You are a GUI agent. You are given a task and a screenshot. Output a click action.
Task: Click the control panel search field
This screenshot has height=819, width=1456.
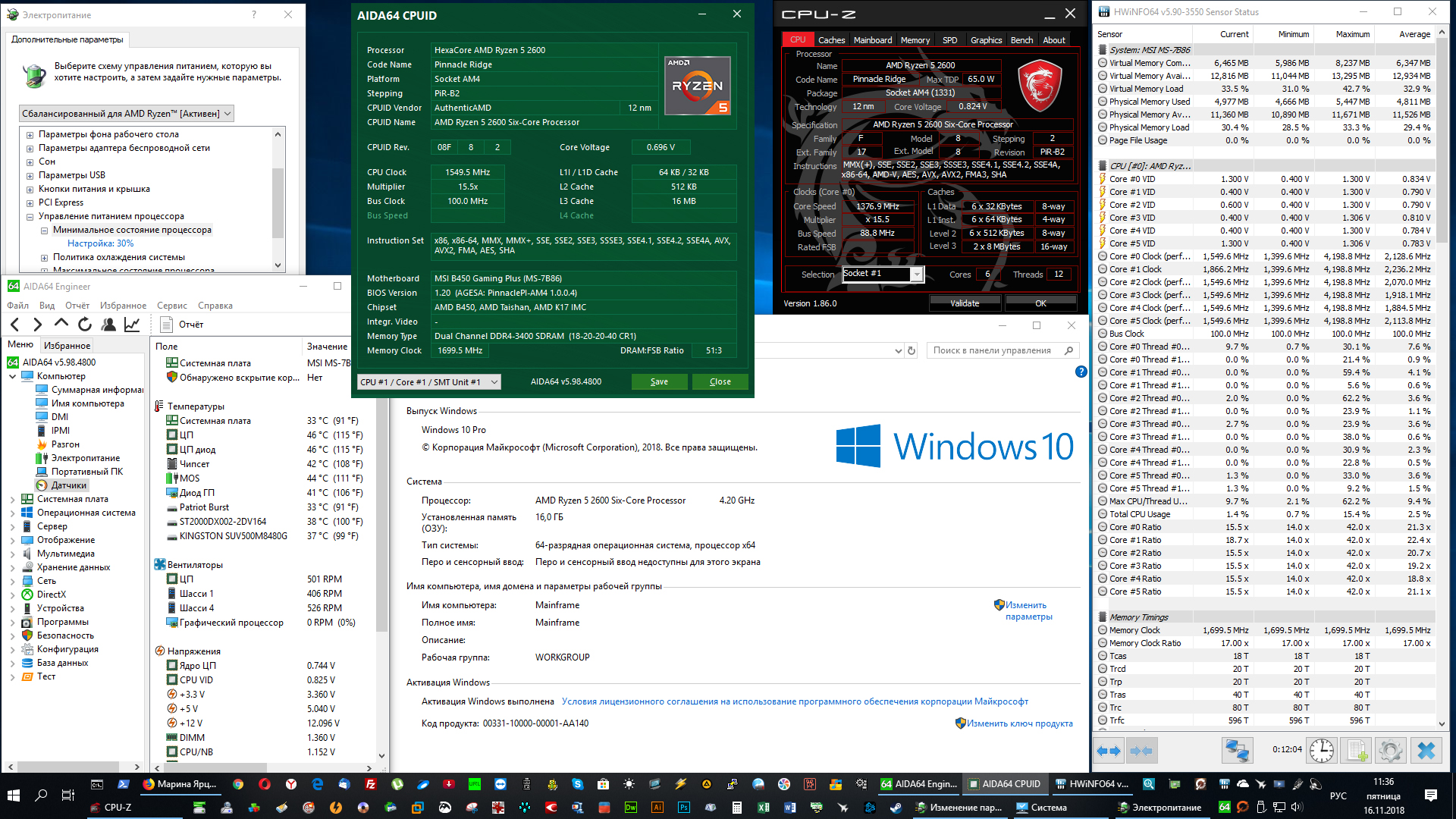pos(993,350)
